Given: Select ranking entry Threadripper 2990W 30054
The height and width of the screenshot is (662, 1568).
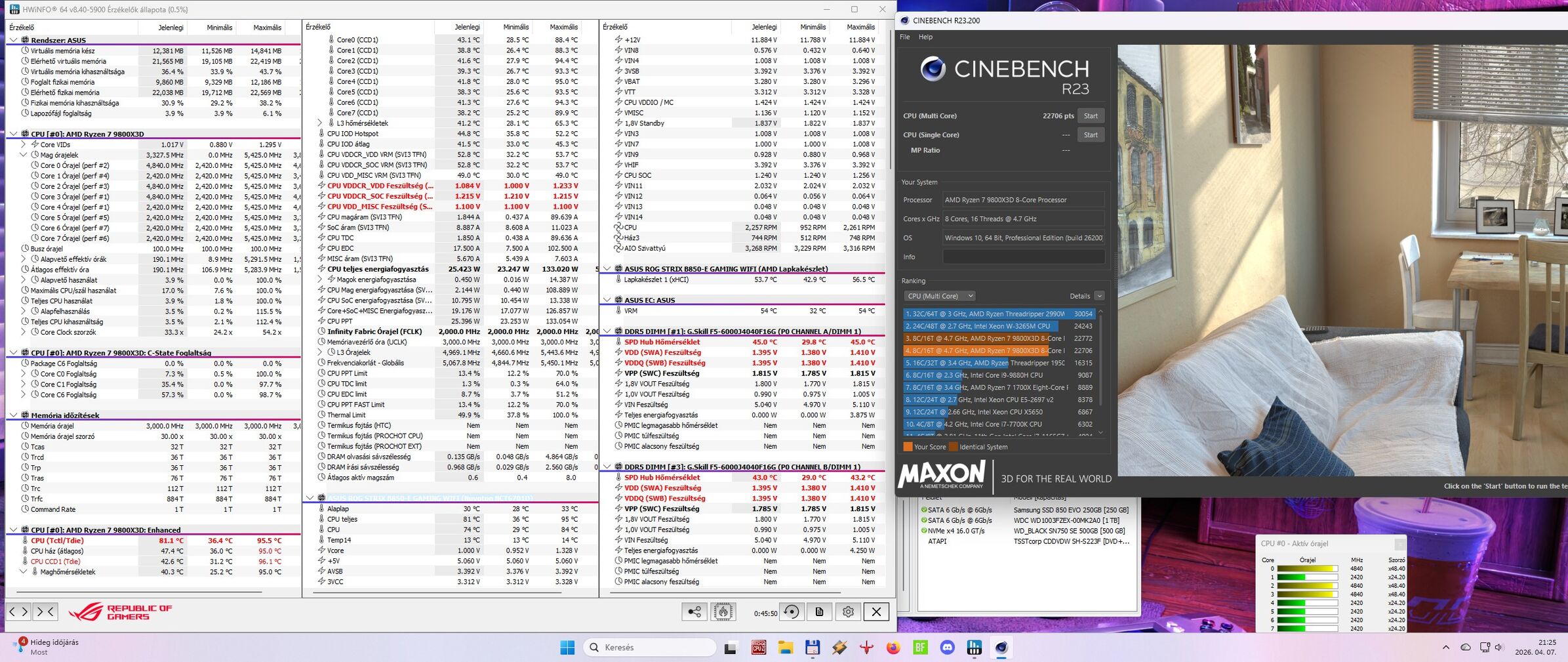Looking at the screenshot, I should click(999, 314).
